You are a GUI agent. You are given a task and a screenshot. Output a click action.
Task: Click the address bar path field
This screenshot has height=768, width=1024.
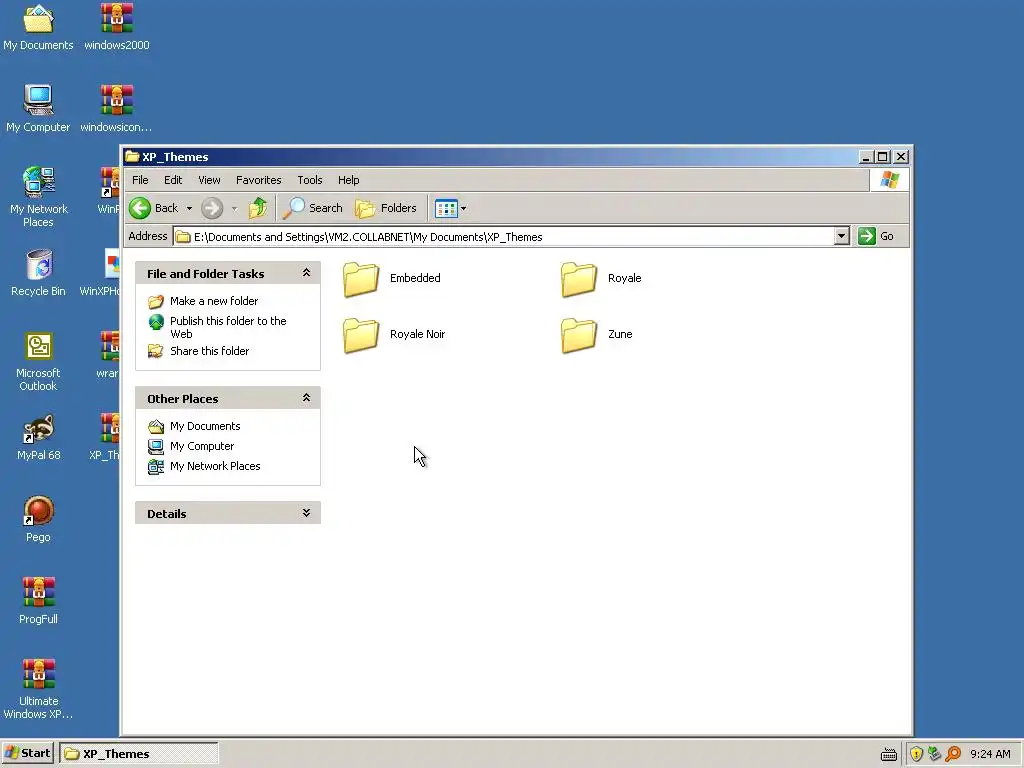503,236
